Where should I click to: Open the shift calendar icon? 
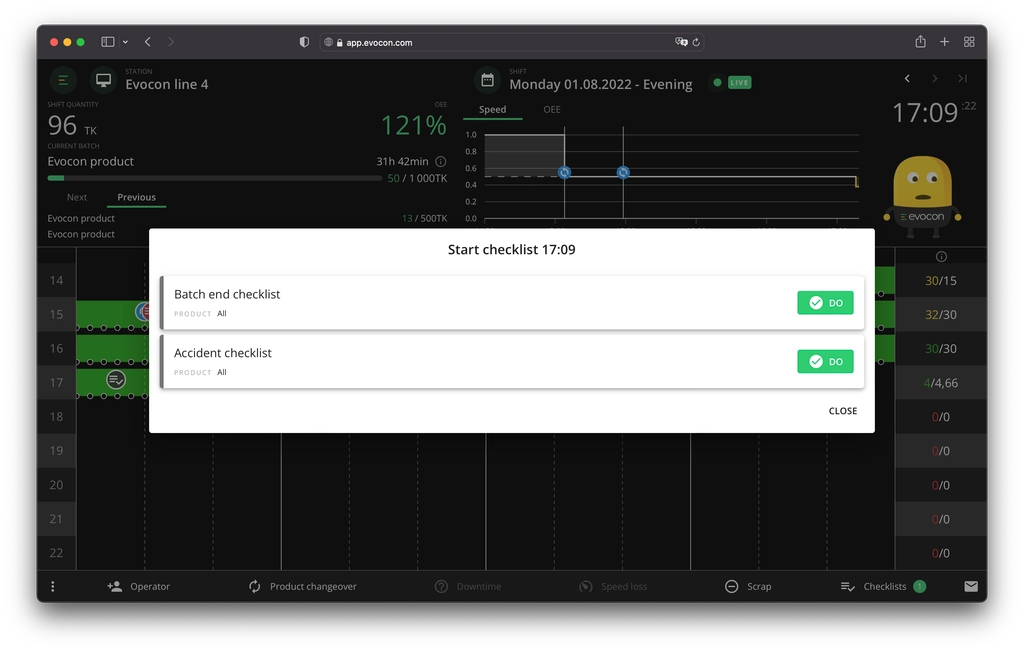click(x=487, y=80)
